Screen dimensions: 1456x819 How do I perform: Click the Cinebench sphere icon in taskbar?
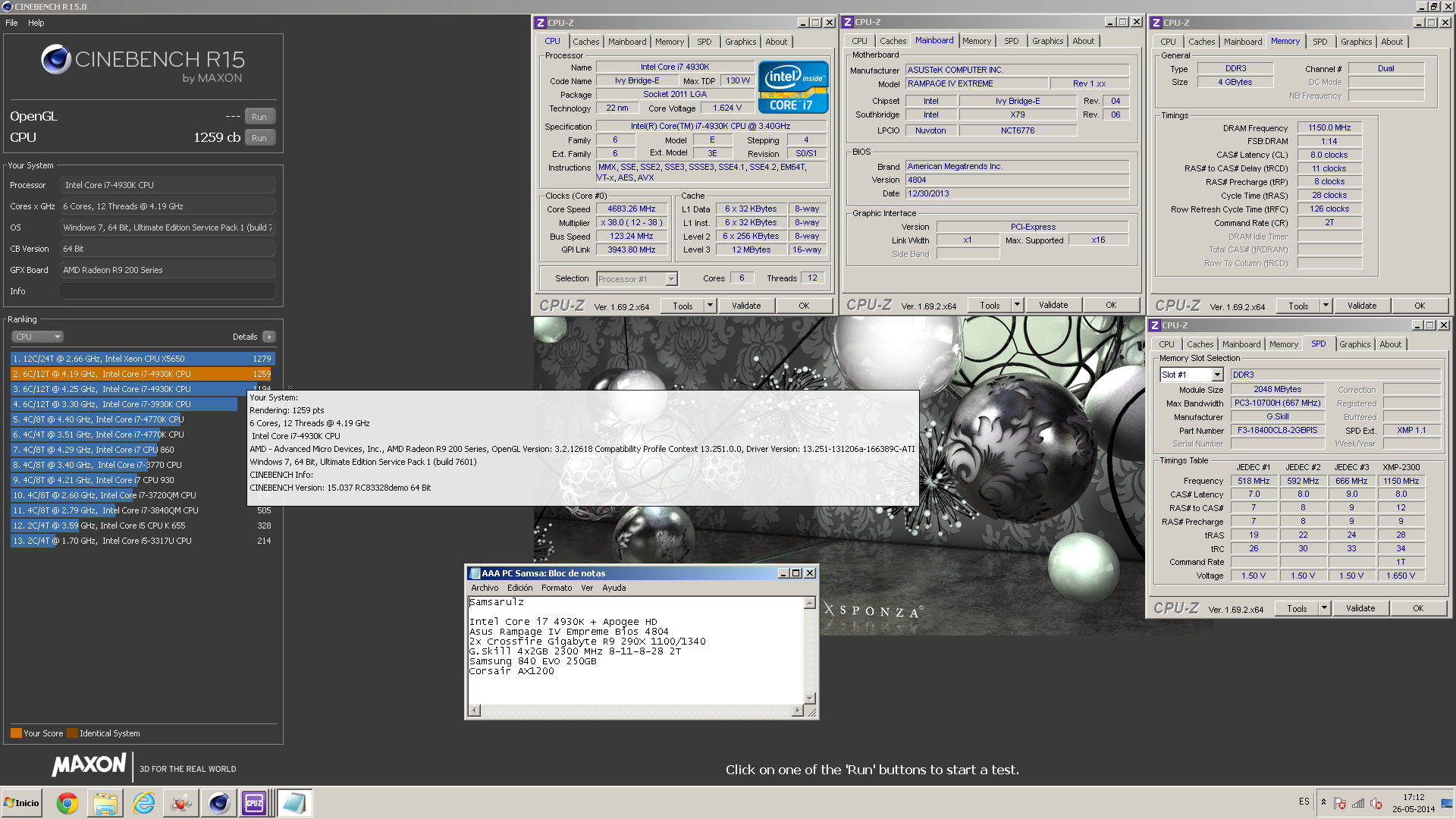click(x=219, y=803)
